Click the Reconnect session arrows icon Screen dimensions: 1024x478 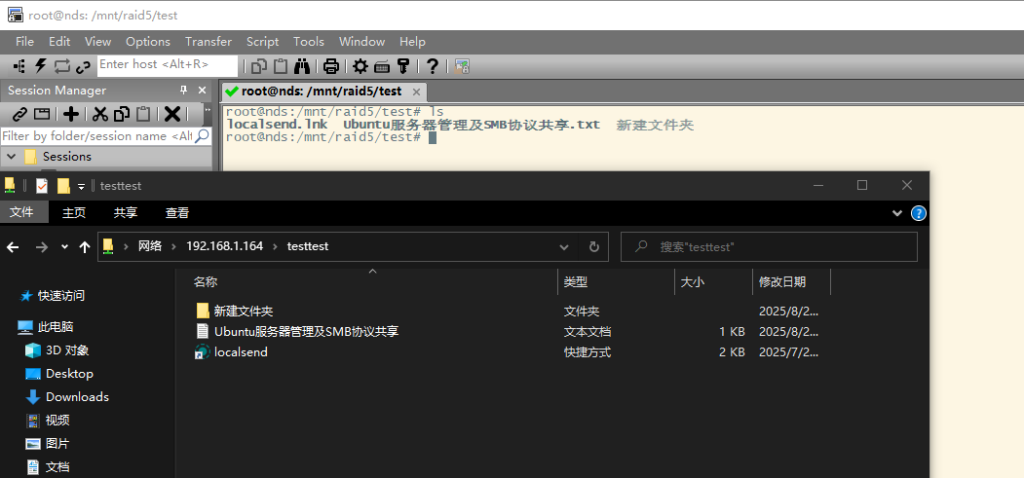point(62,66)
